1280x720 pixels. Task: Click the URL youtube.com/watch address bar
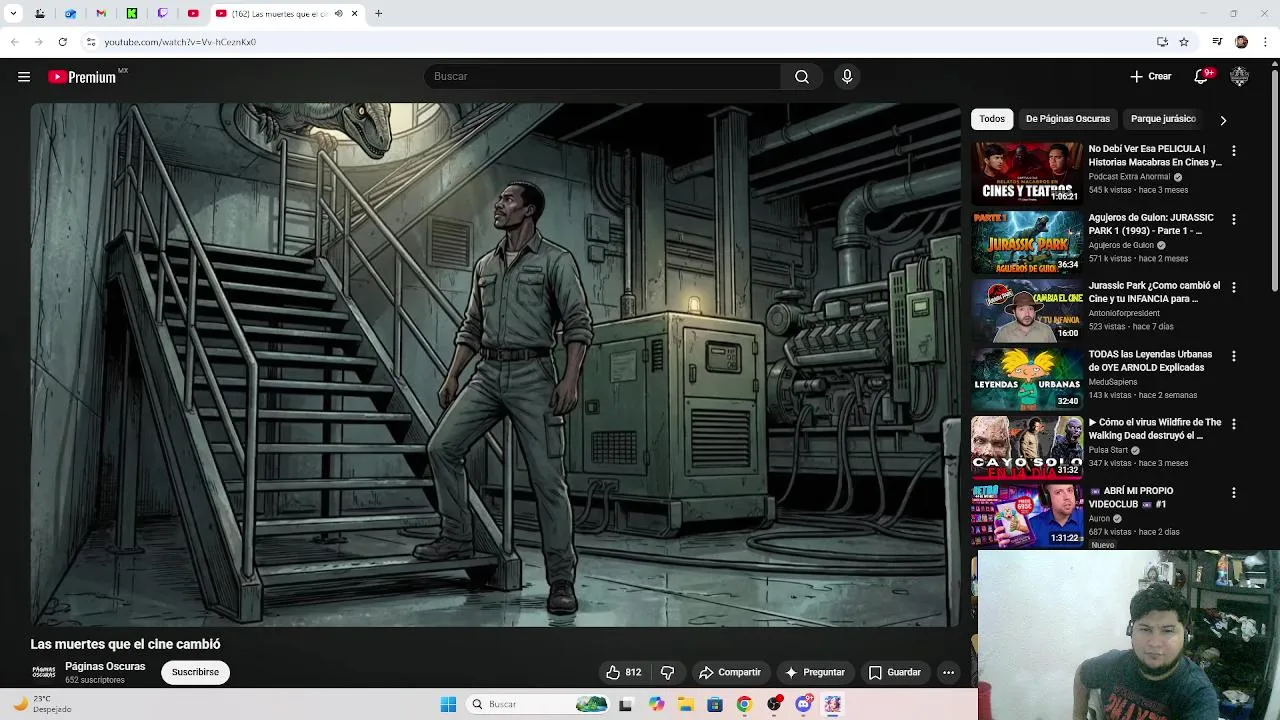pos(180,42)
